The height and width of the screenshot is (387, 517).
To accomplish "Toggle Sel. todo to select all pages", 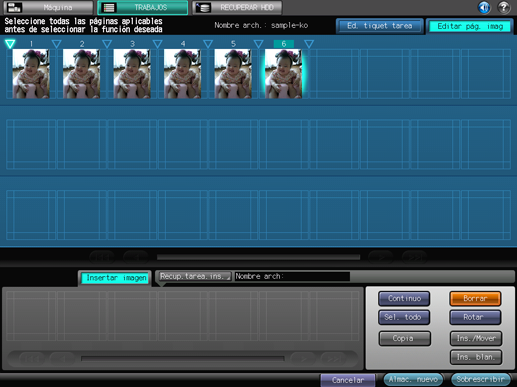I will (x=404, y=317).
